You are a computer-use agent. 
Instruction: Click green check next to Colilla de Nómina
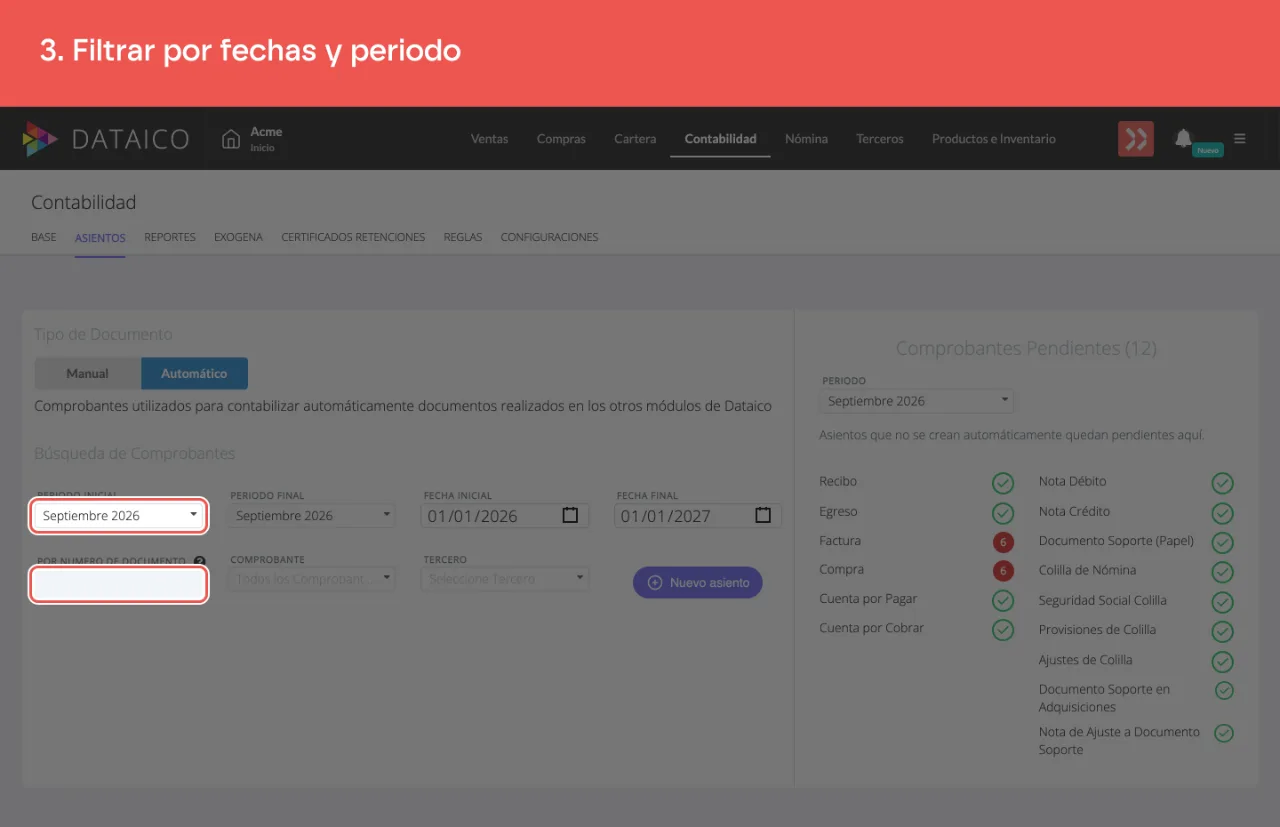pos(1222,572)
